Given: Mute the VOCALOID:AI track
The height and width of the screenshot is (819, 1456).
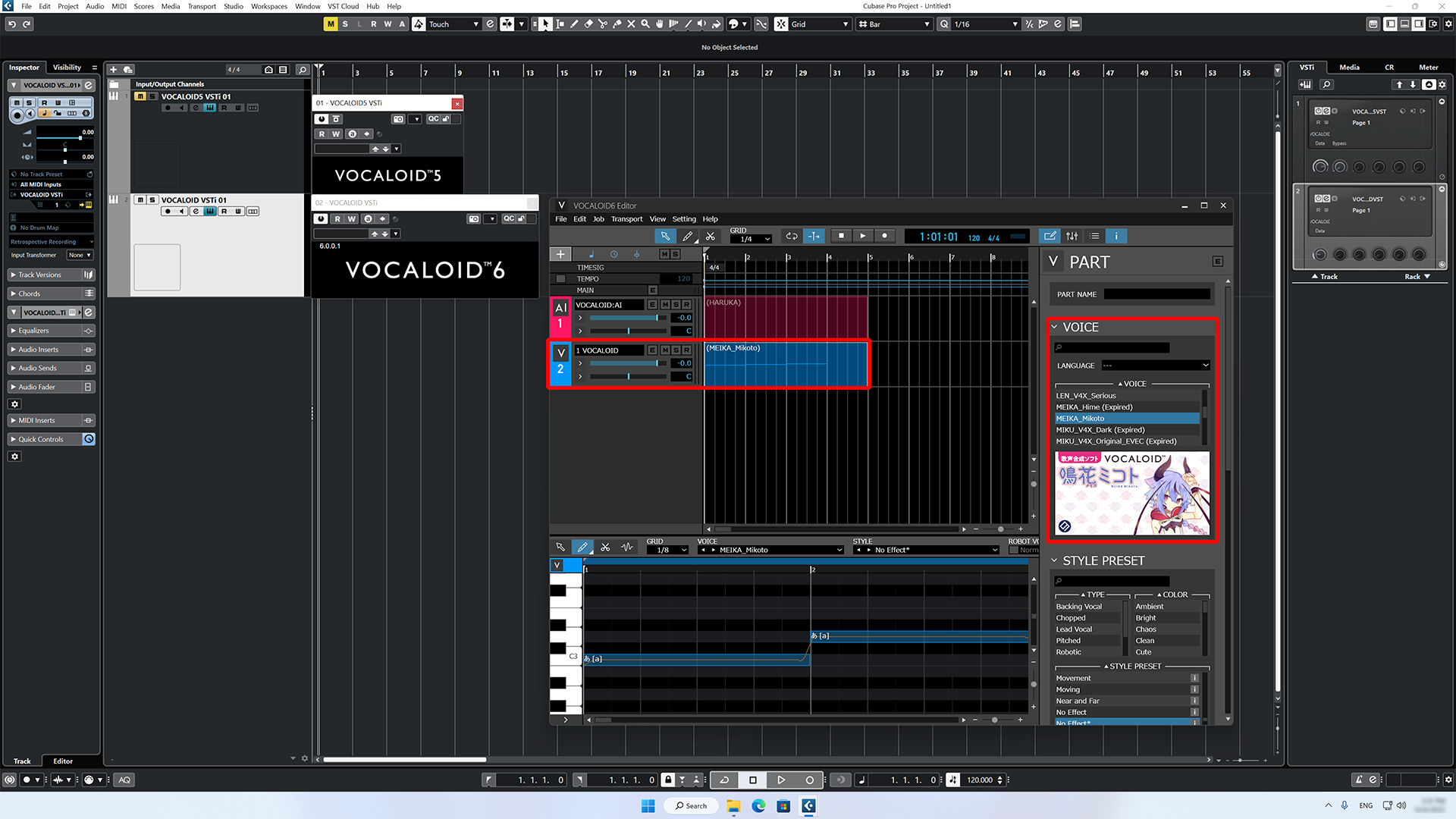Looking at the screenshot, I should [x=664, y=304].
